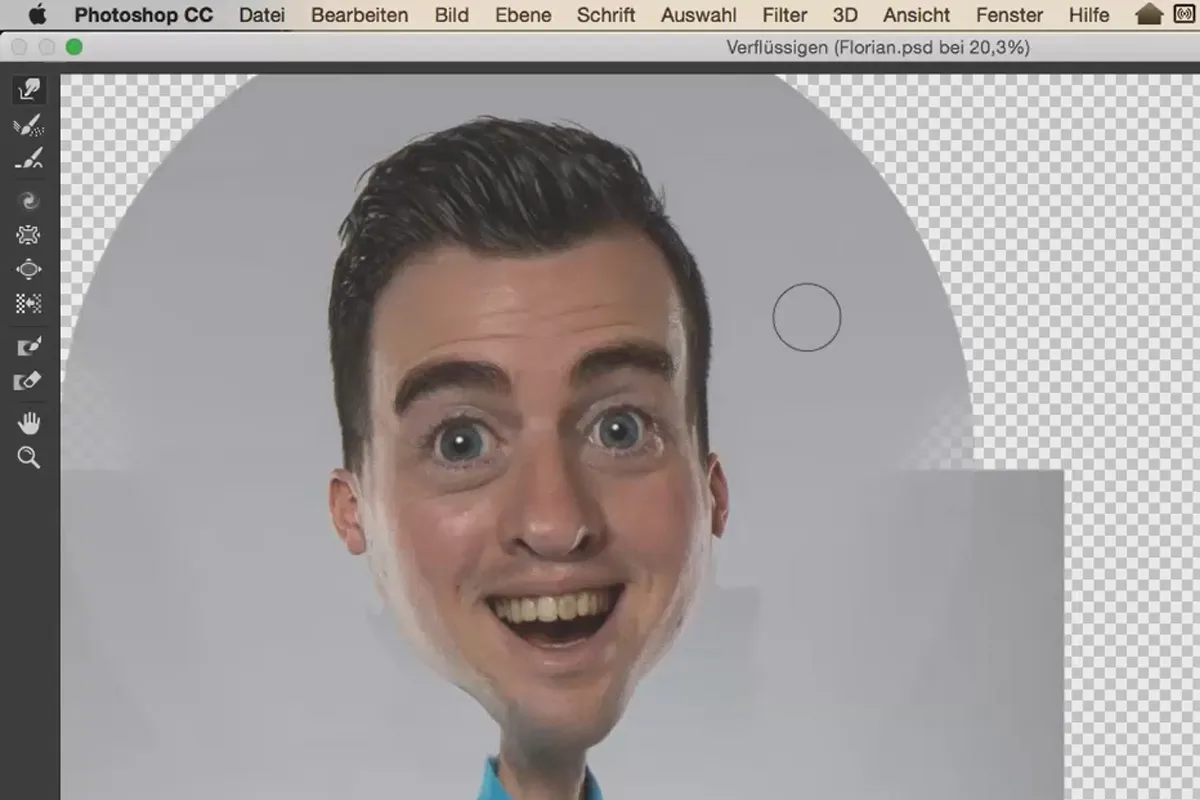Select the Pucker tool
1200x800 pixels.
pos(29,235)
